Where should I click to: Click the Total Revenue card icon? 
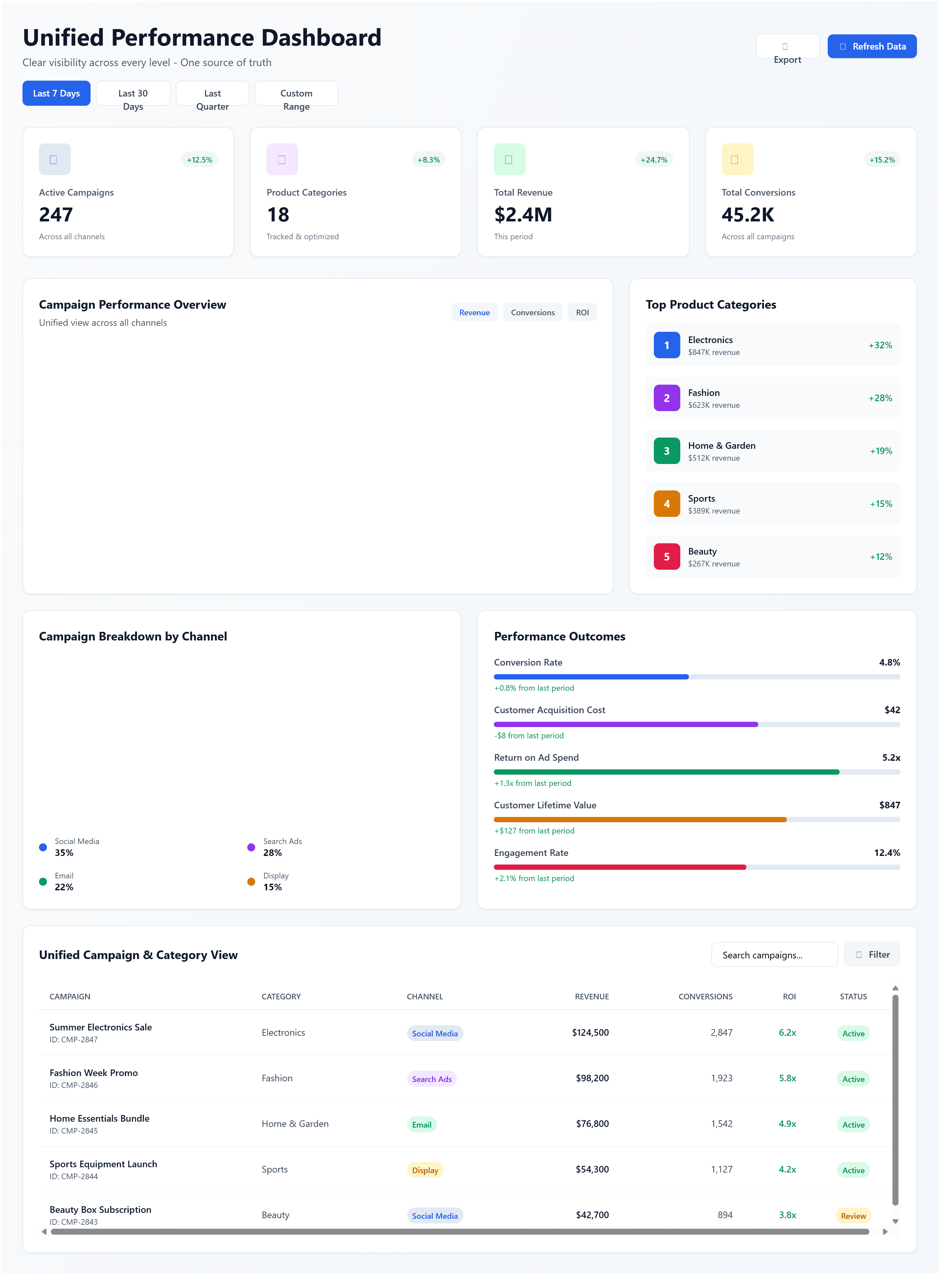[x=509, y=159]
